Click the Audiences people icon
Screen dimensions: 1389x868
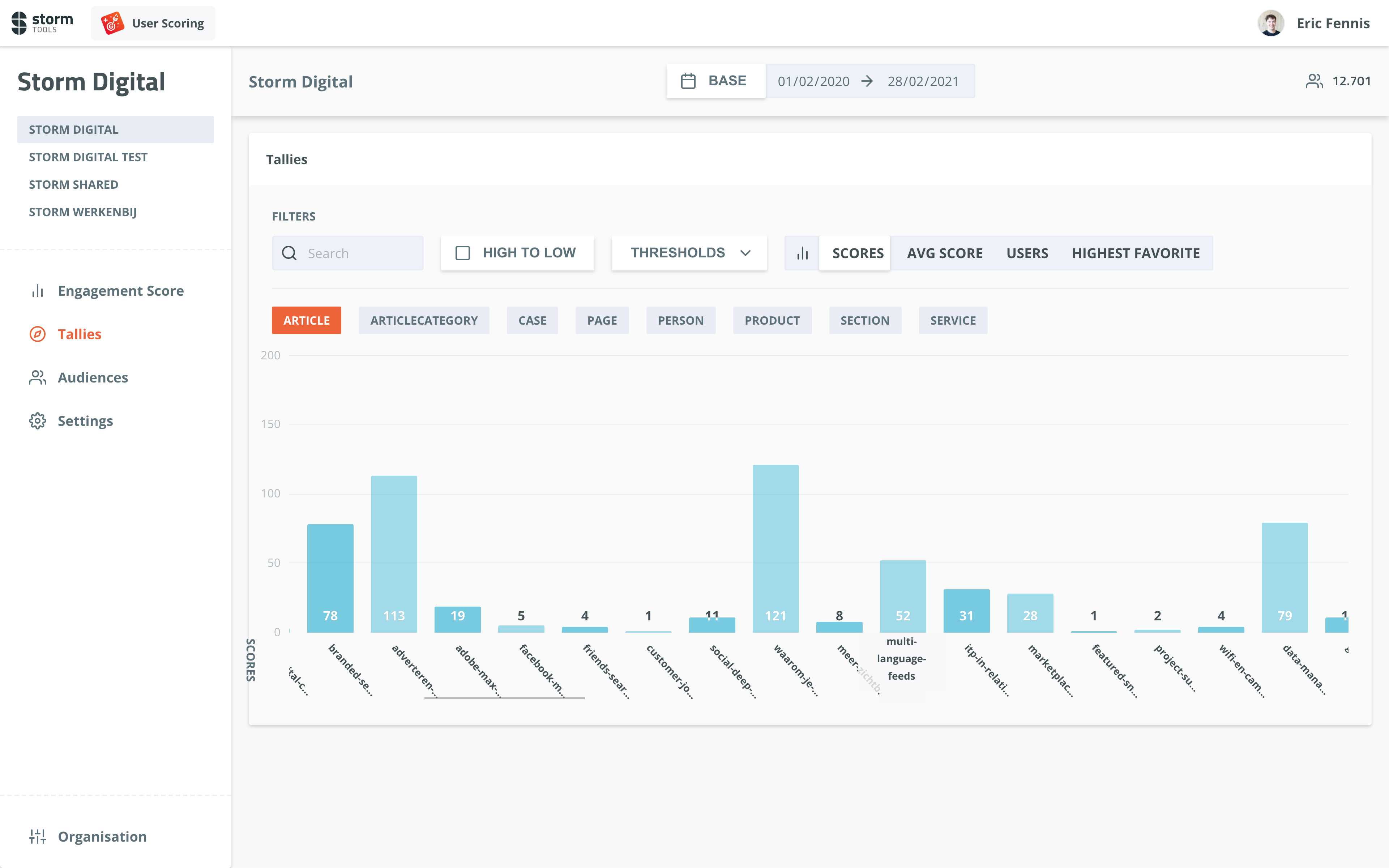37,378
